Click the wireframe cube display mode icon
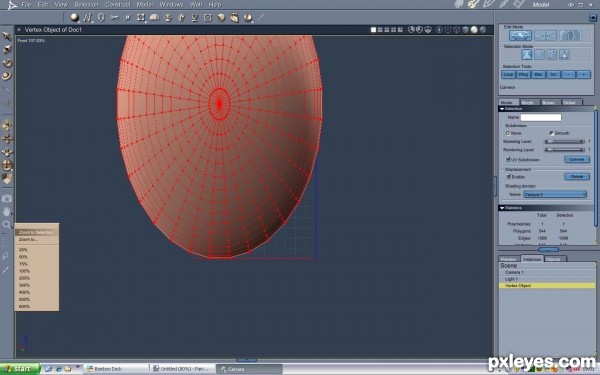The height and width of the screenshot is (375, 600). pyautogui.click(x=457, y=29)
